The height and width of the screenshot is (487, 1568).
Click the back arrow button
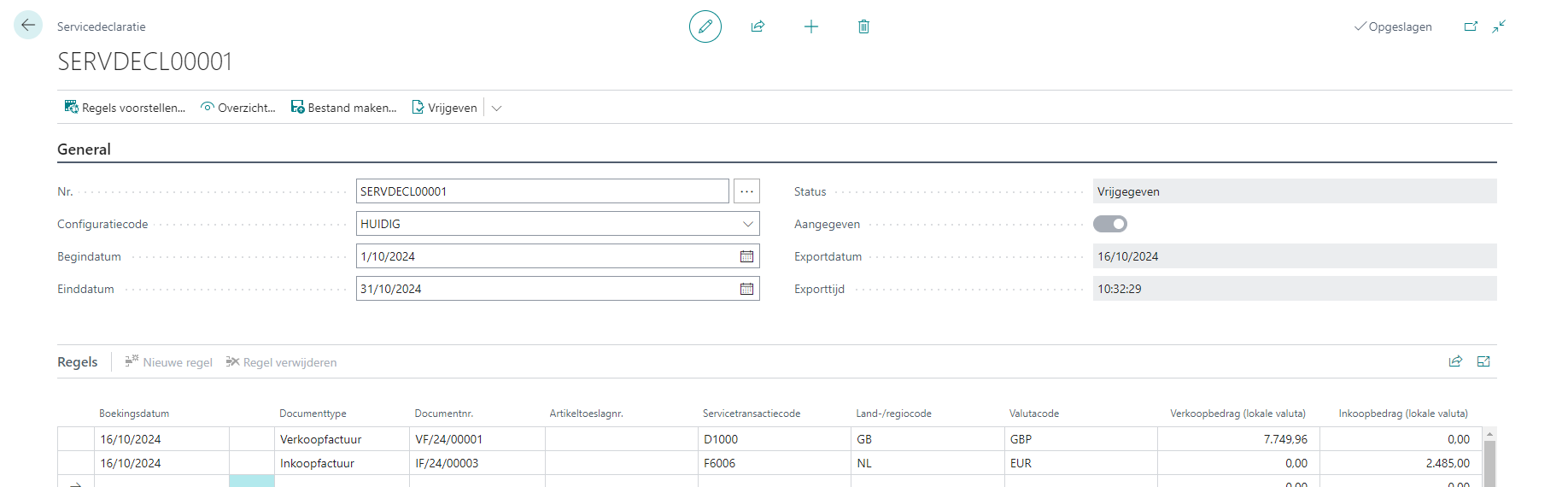28,26
